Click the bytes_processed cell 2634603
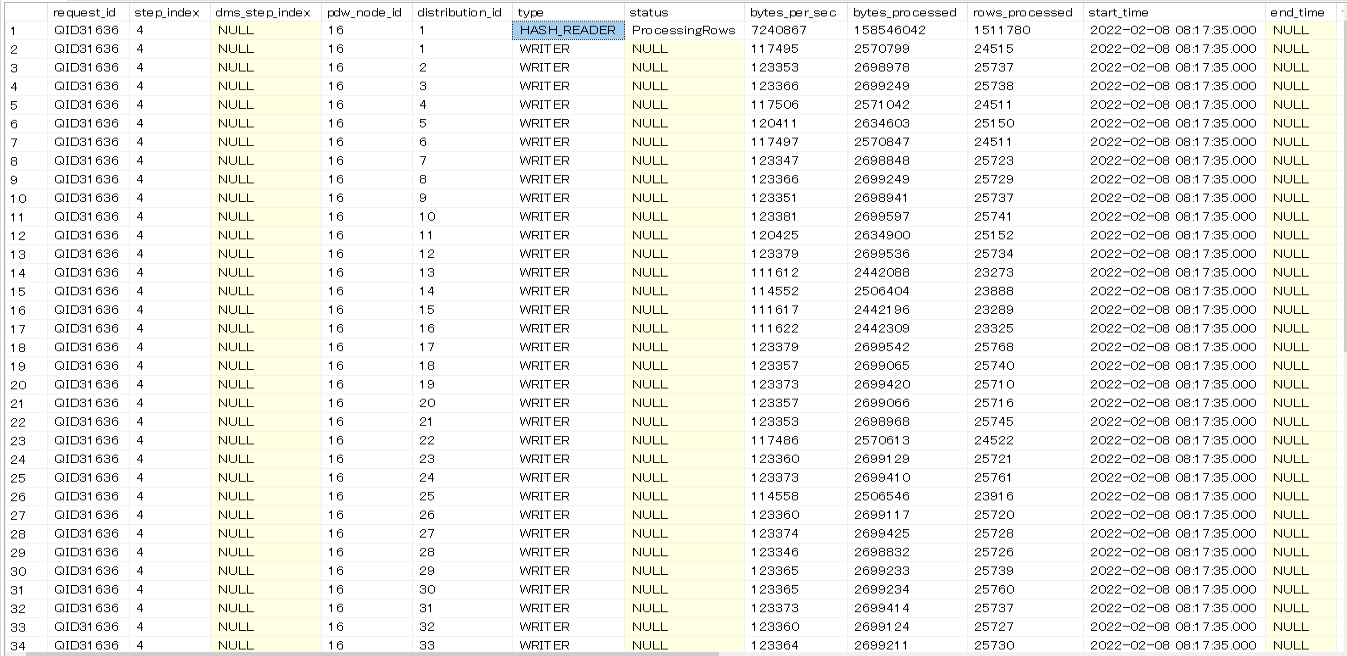Screen dimensions: 1347x656 tap(906, 123)
